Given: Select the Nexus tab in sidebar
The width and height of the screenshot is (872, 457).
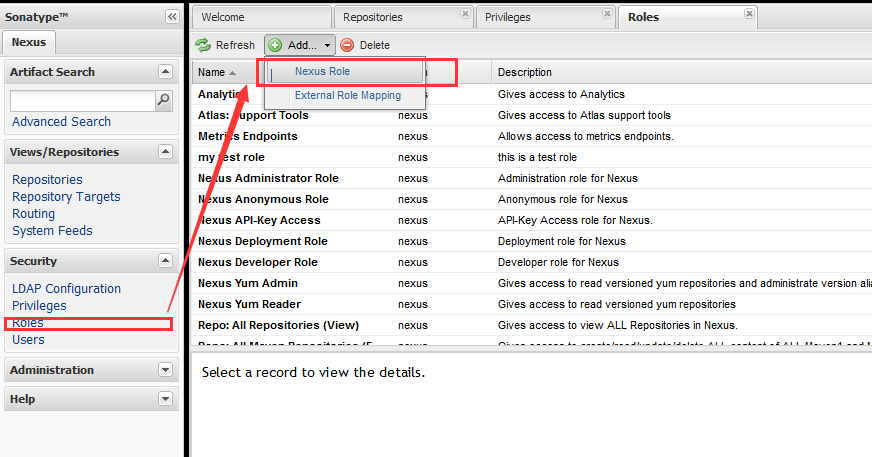Looking at the screenshot, I should [29, 42].
